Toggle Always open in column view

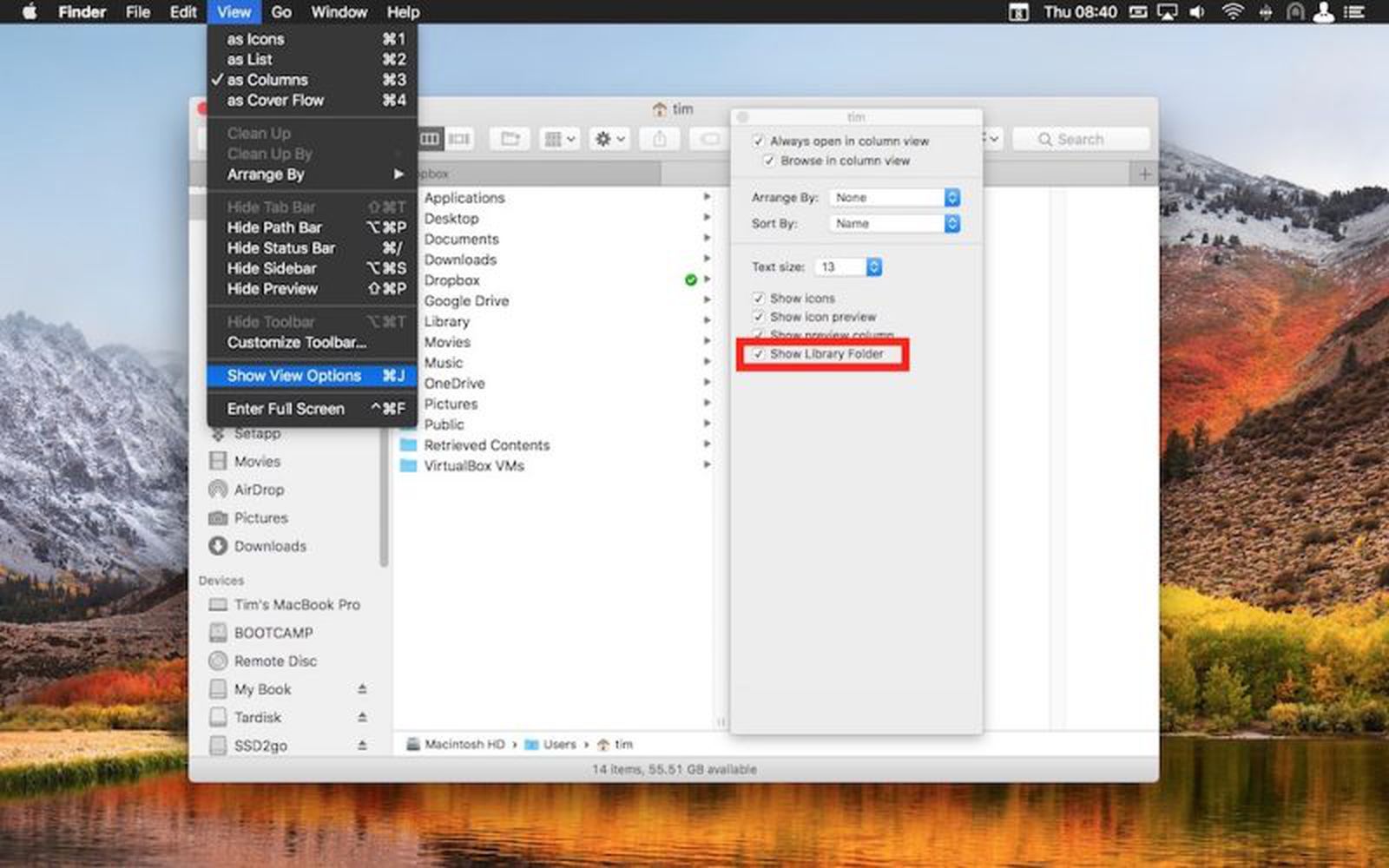click(759, 141)
